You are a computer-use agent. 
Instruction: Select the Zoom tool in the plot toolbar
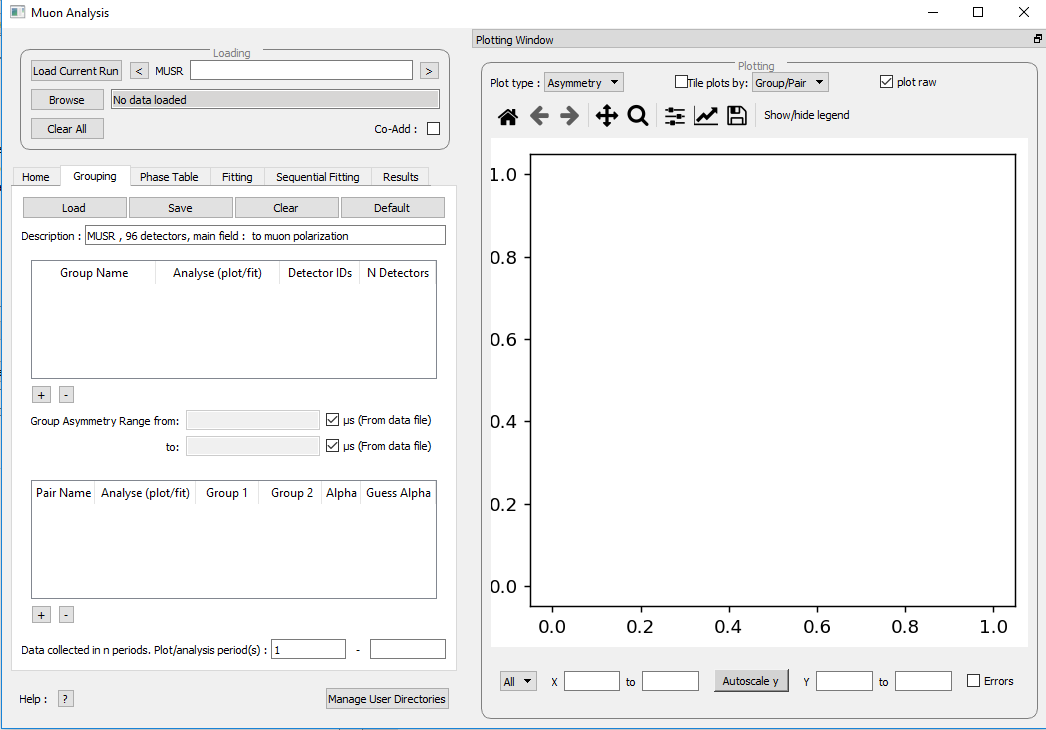point(639,115)
